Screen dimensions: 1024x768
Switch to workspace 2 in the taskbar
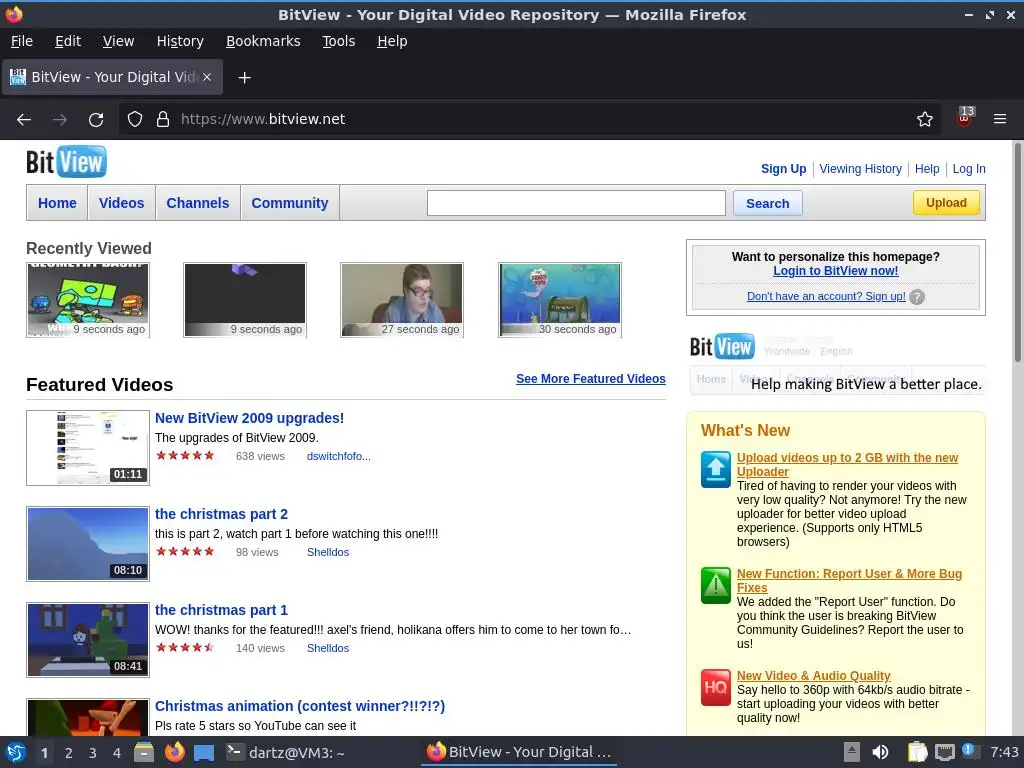pyautogui.click(x=69, y=753)
